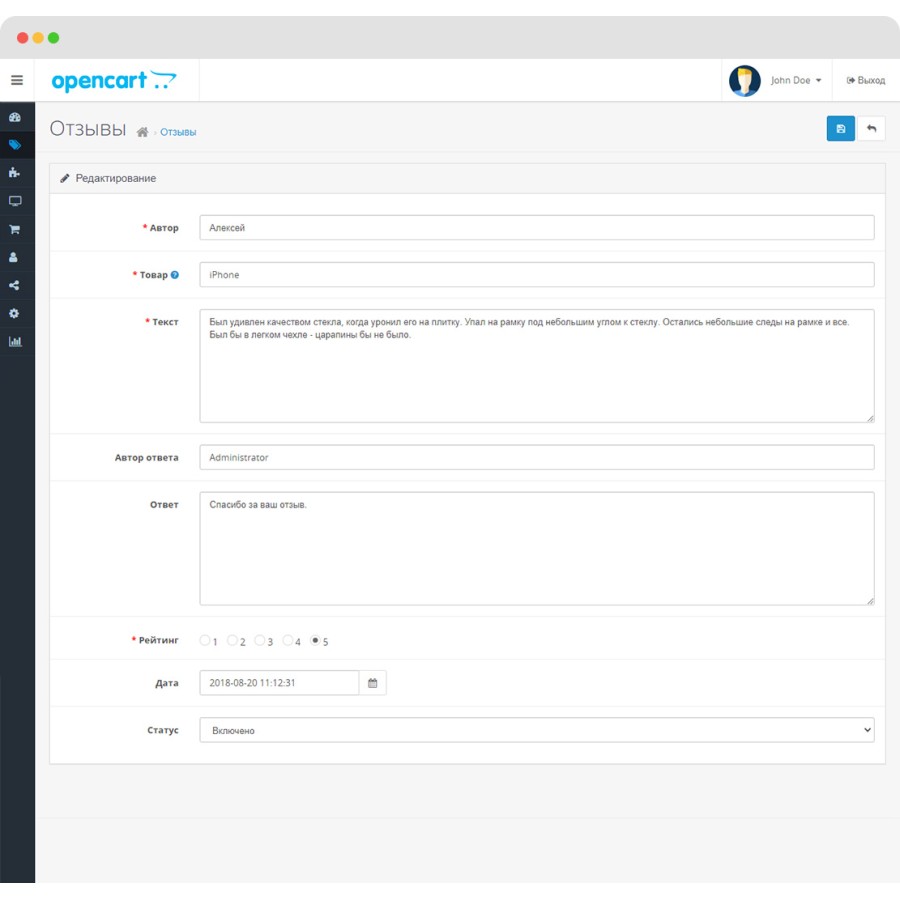The height and width of the screenshot is (900, 900).
Task: Click the Автор input field
Action: click(x=537, y=228)
